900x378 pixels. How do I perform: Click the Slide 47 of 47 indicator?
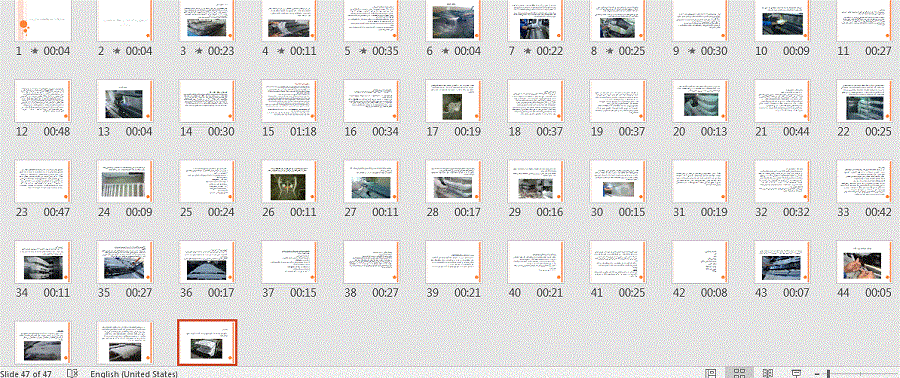[x=26, y=374]
